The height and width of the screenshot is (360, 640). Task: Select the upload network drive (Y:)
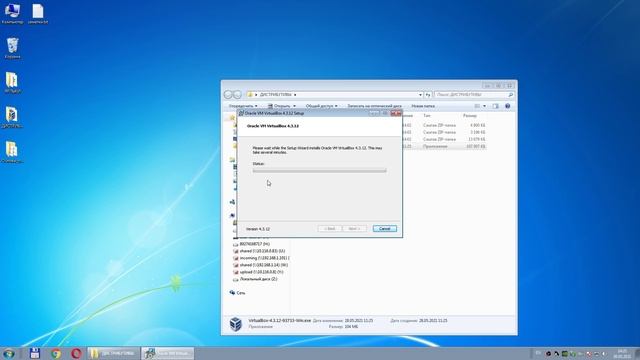click(258, 272)
